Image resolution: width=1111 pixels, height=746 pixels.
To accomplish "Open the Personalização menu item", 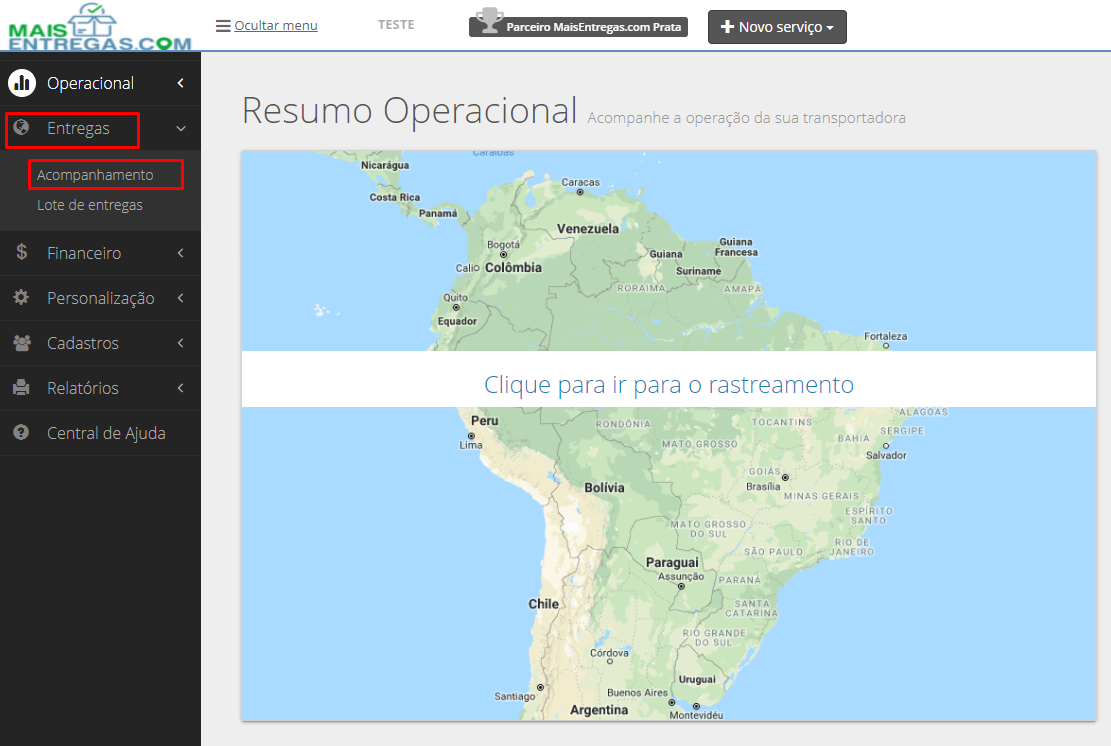I will point(101,298).
